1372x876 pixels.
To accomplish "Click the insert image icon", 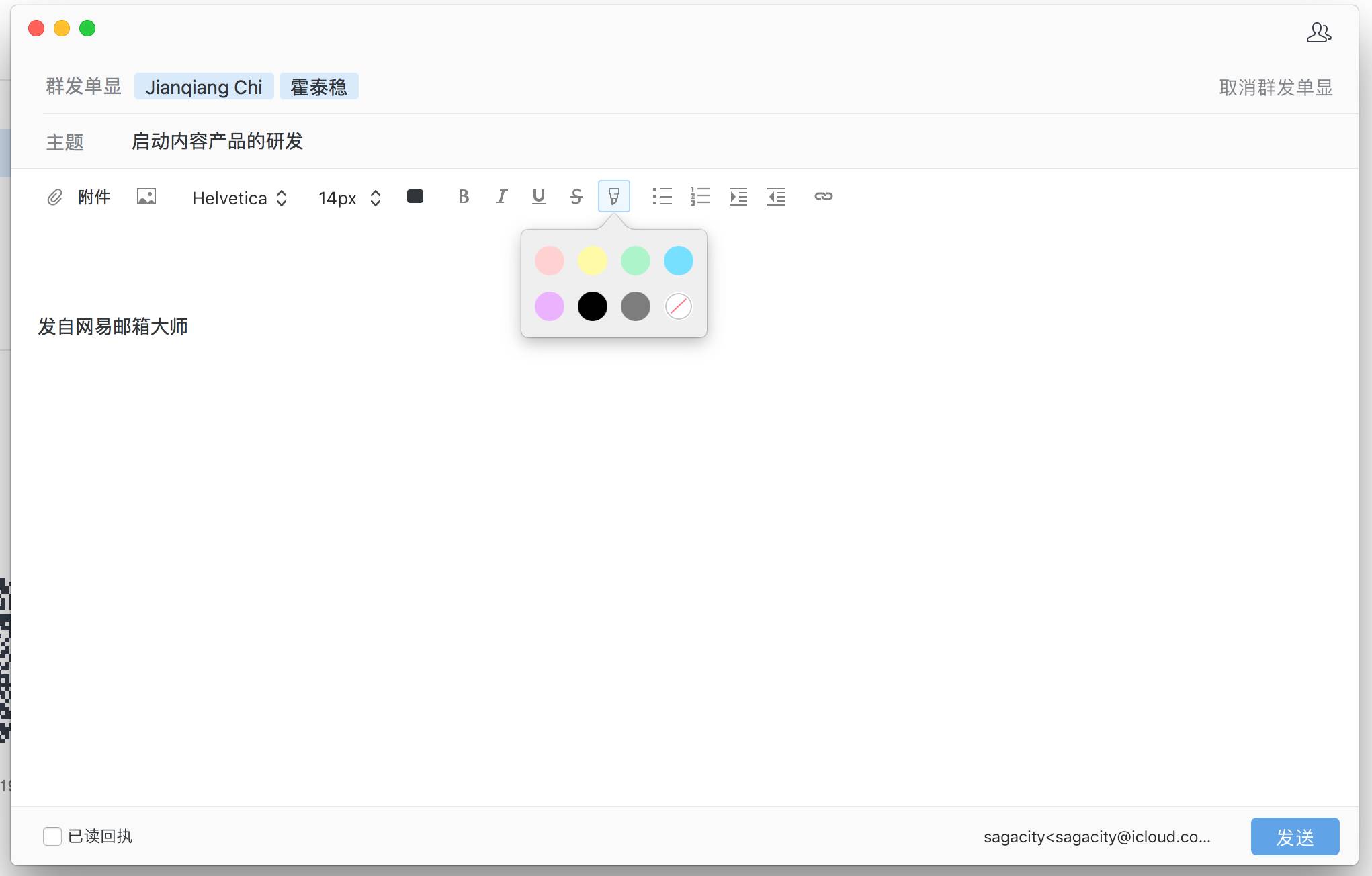I will point(146,196).
